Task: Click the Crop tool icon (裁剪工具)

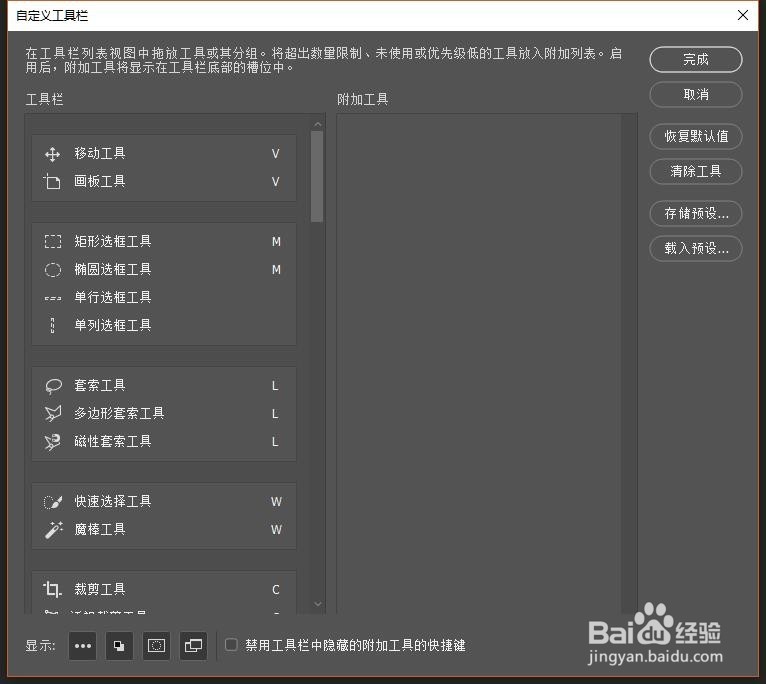Action: (52, 590)
